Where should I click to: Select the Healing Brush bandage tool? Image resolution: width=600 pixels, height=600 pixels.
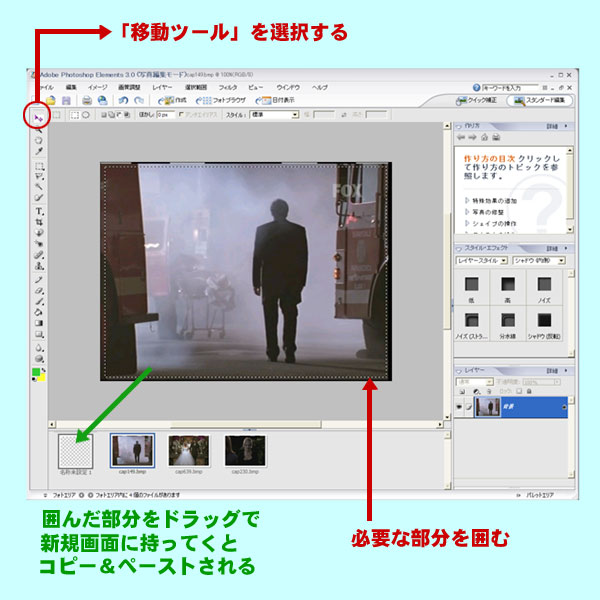click(39, 254)
